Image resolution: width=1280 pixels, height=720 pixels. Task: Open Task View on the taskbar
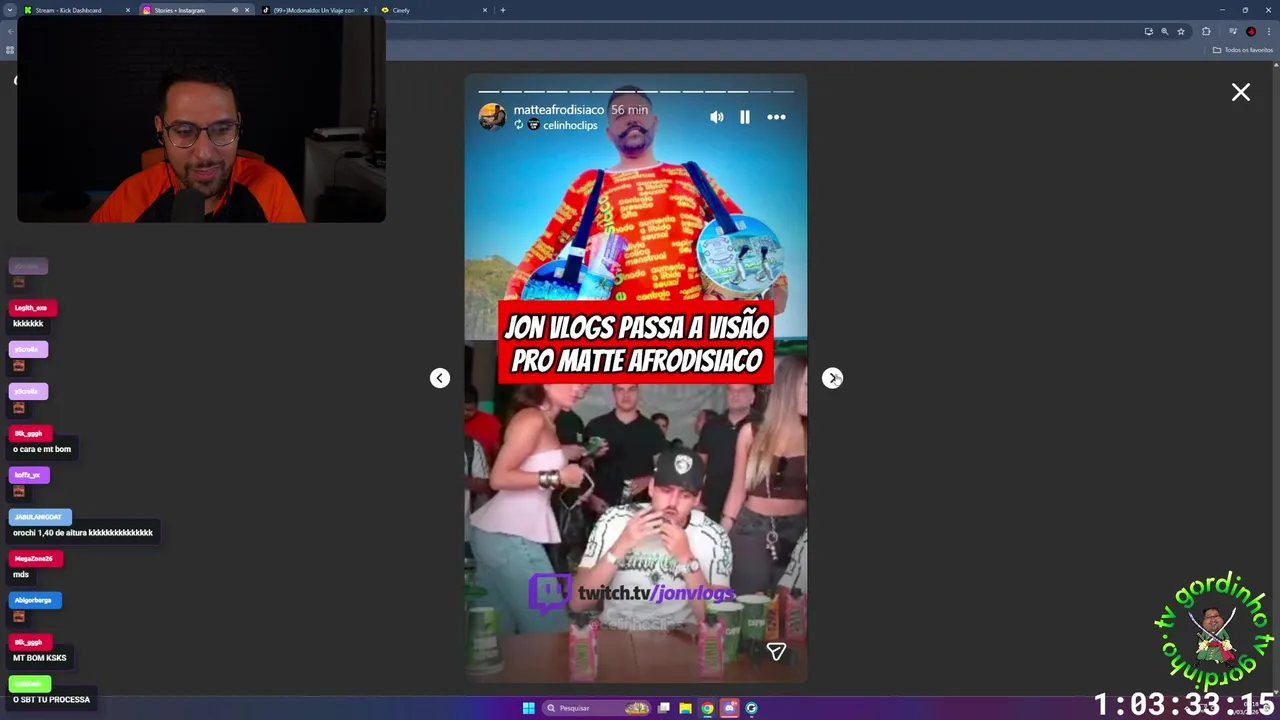pyautogui.click(x=663, y=708)
